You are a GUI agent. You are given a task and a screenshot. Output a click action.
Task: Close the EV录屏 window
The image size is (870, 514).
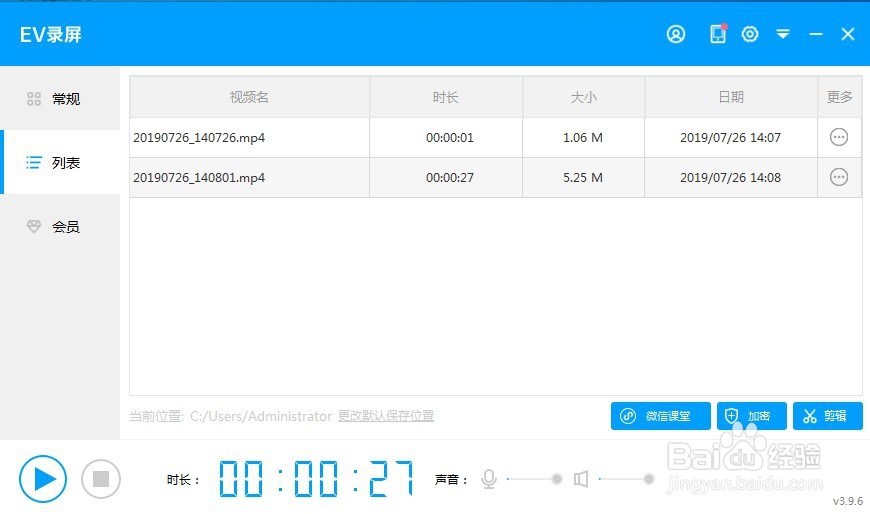847,34
